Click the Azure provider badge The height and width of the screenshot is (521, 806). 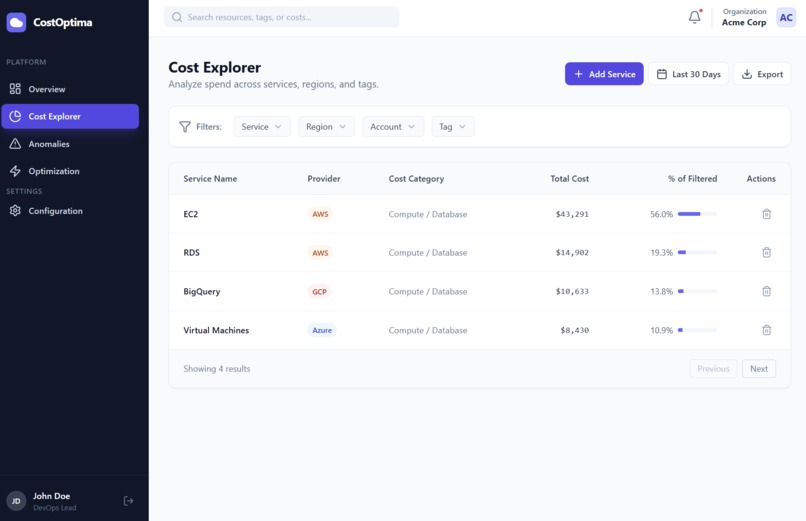[x=322, y=330]
